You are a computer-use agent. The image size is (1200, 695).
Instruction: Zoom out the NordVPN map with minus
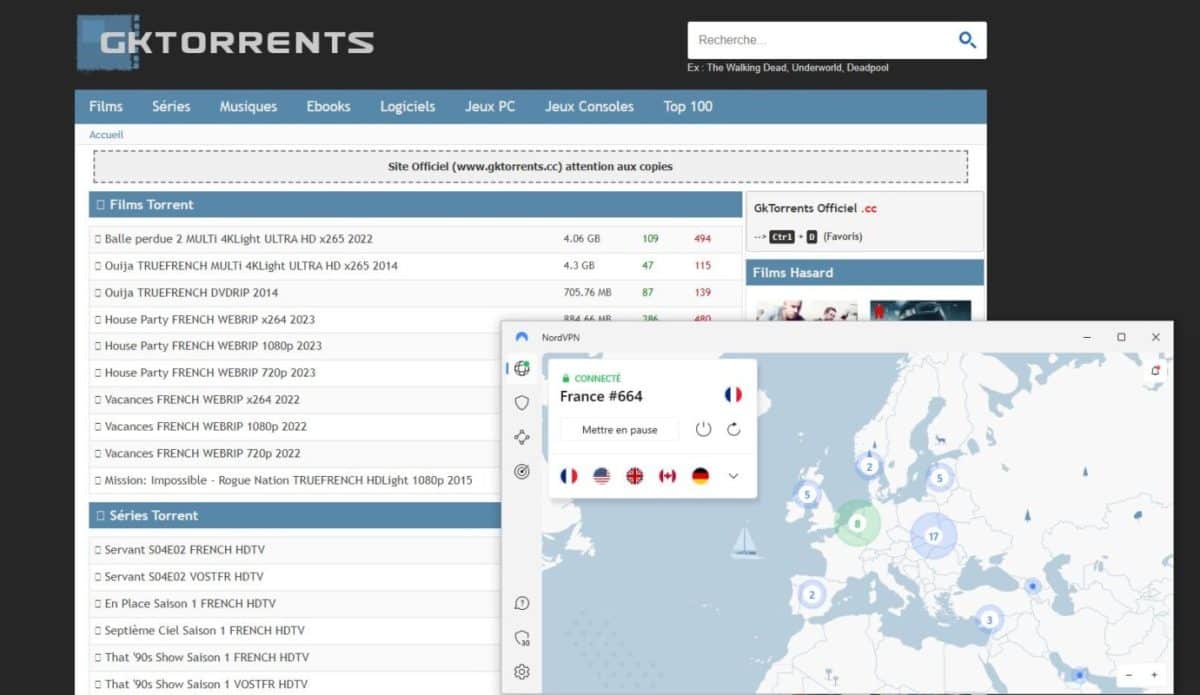1130,675
